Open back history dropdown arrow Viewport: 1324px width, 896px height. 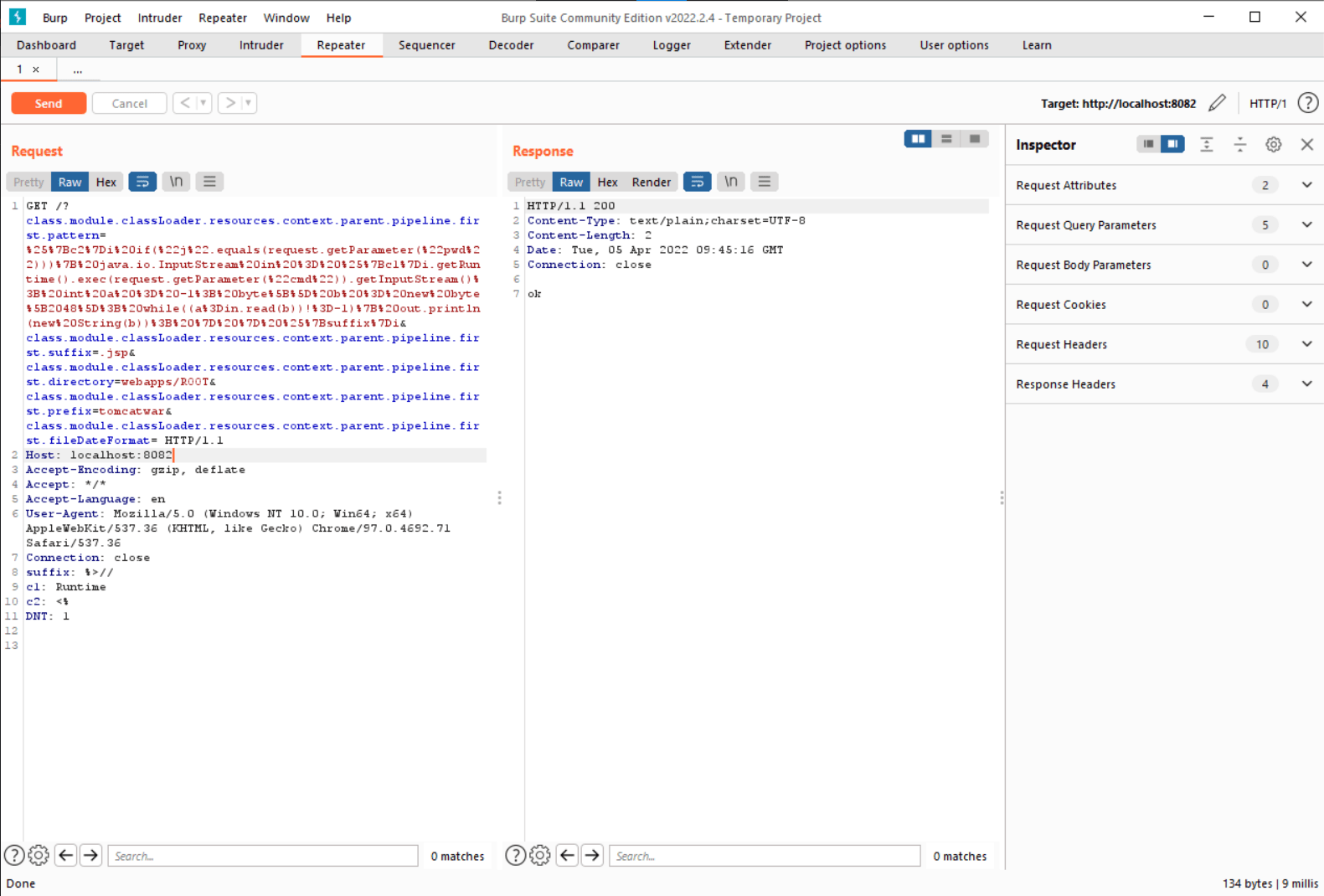pos(203,103)
